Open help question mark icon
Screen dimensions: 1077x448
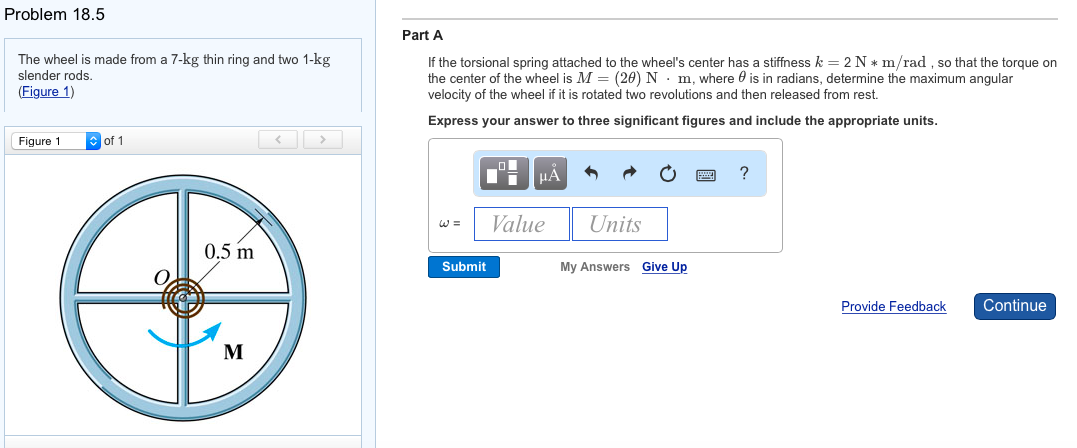coord(744,173)
